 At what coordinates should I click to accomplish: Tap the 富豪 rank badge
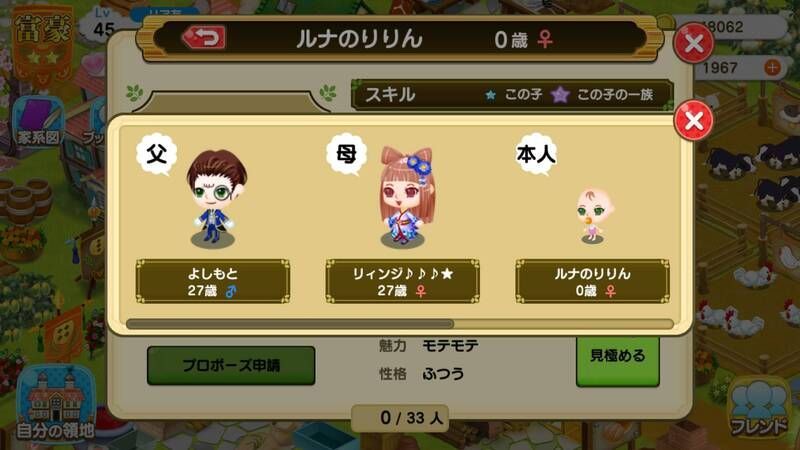(43, 44)
